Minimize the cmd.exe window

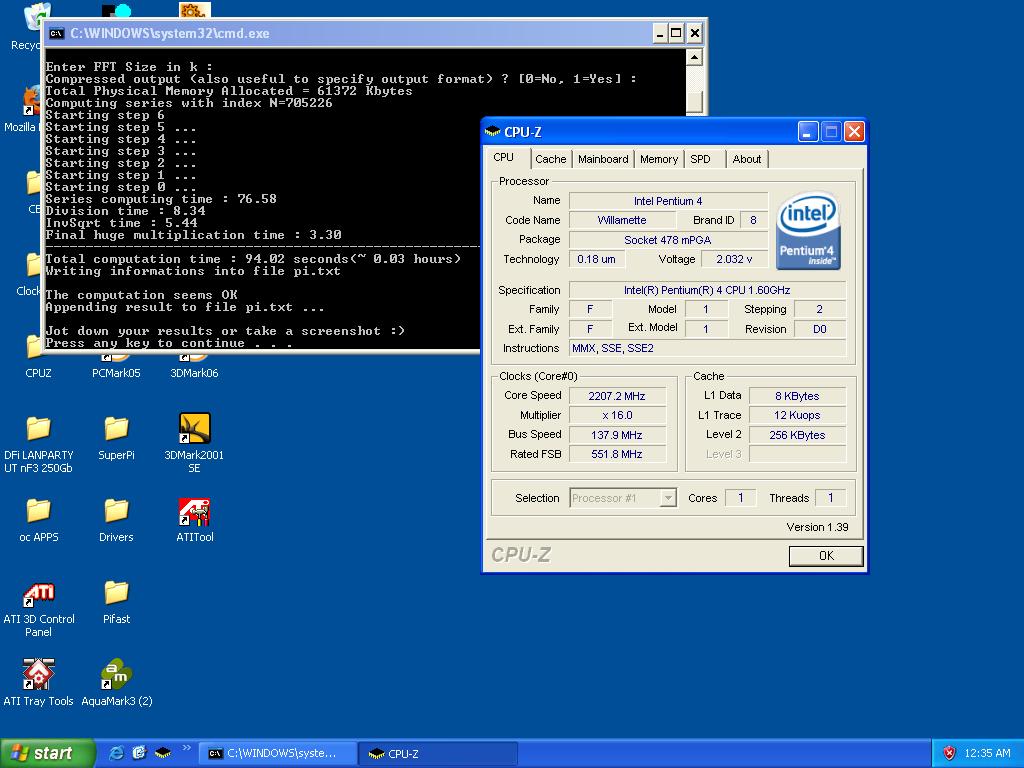click(660, 33)
